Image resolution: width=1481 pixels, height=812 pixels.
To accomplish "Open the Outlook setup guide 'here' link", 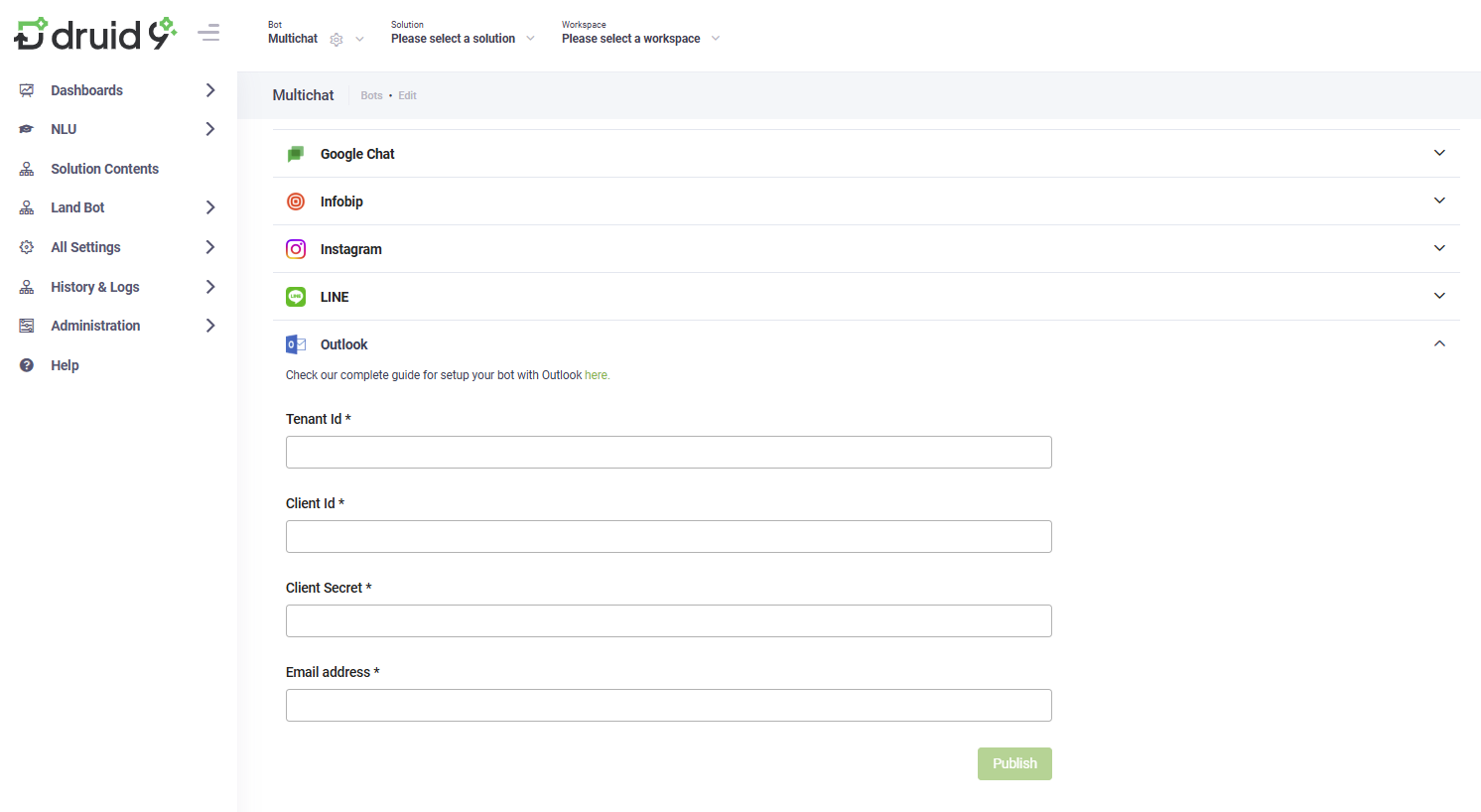I will [596, 375].
